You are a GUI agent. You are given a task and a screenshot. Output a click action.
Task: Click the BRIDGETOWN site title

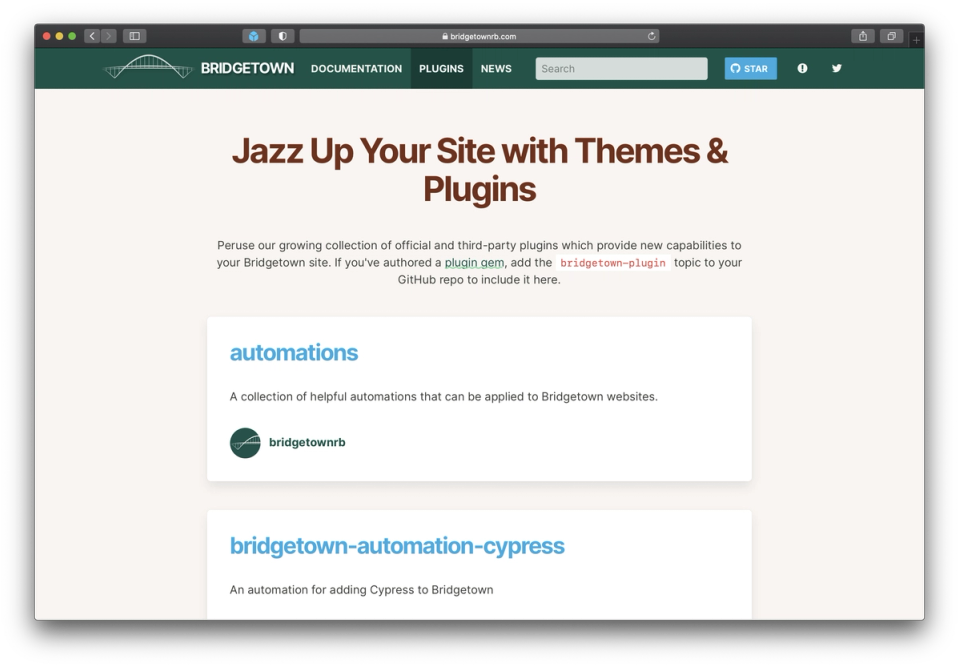[247, 68]
